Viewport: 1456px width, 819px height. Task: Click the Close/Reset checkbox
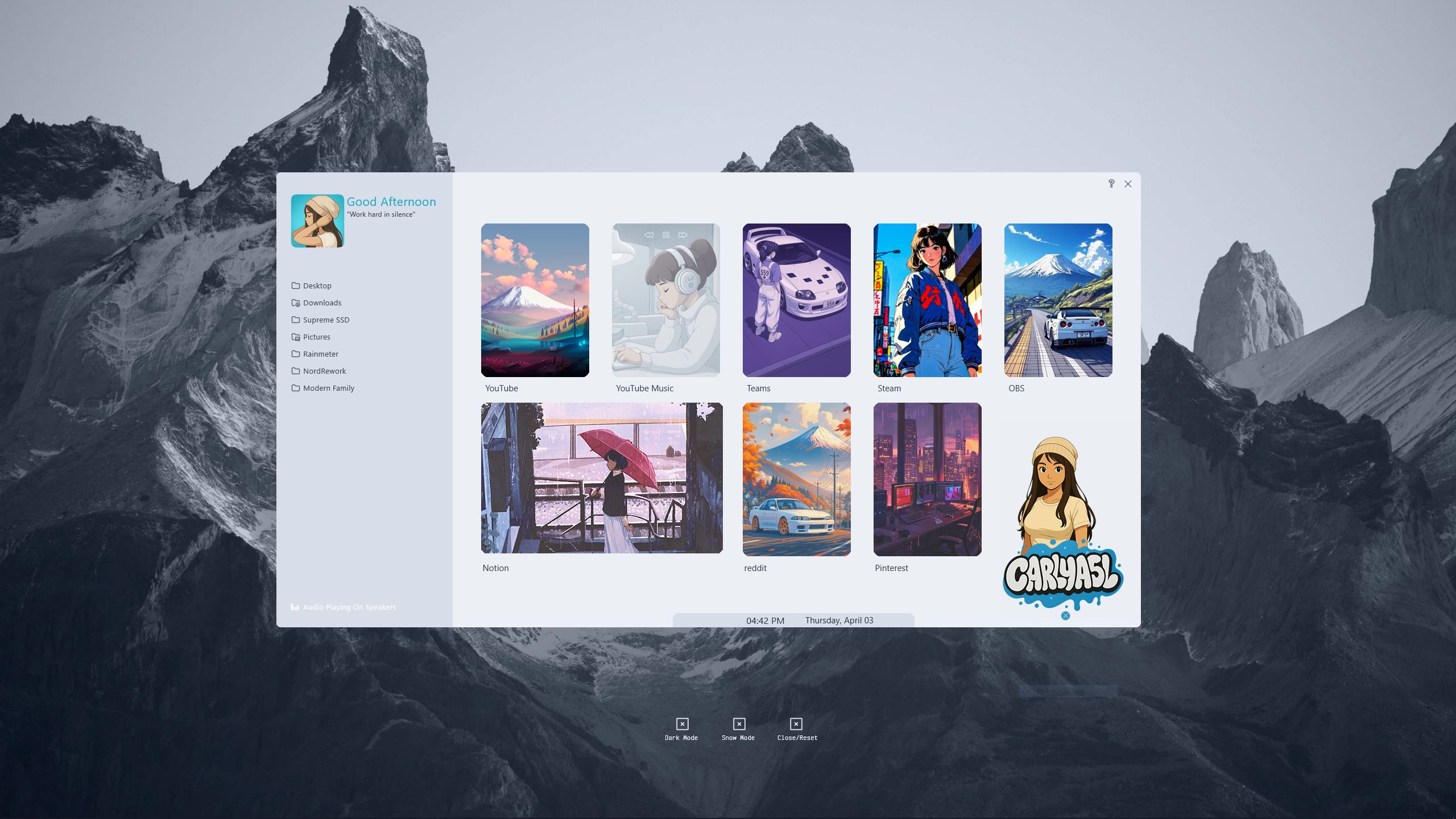point(796,723)
